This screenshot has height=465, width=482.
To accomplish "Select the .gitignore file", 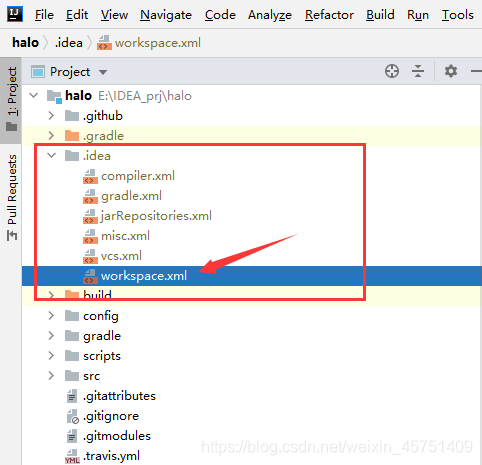I will point(252,416).
